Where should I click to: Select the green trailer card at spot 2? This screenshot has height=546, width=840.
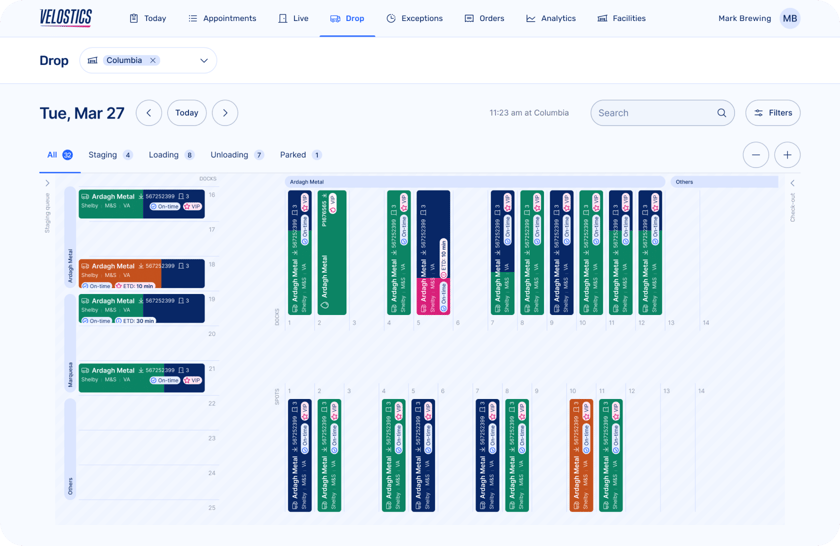click(329, 455)
